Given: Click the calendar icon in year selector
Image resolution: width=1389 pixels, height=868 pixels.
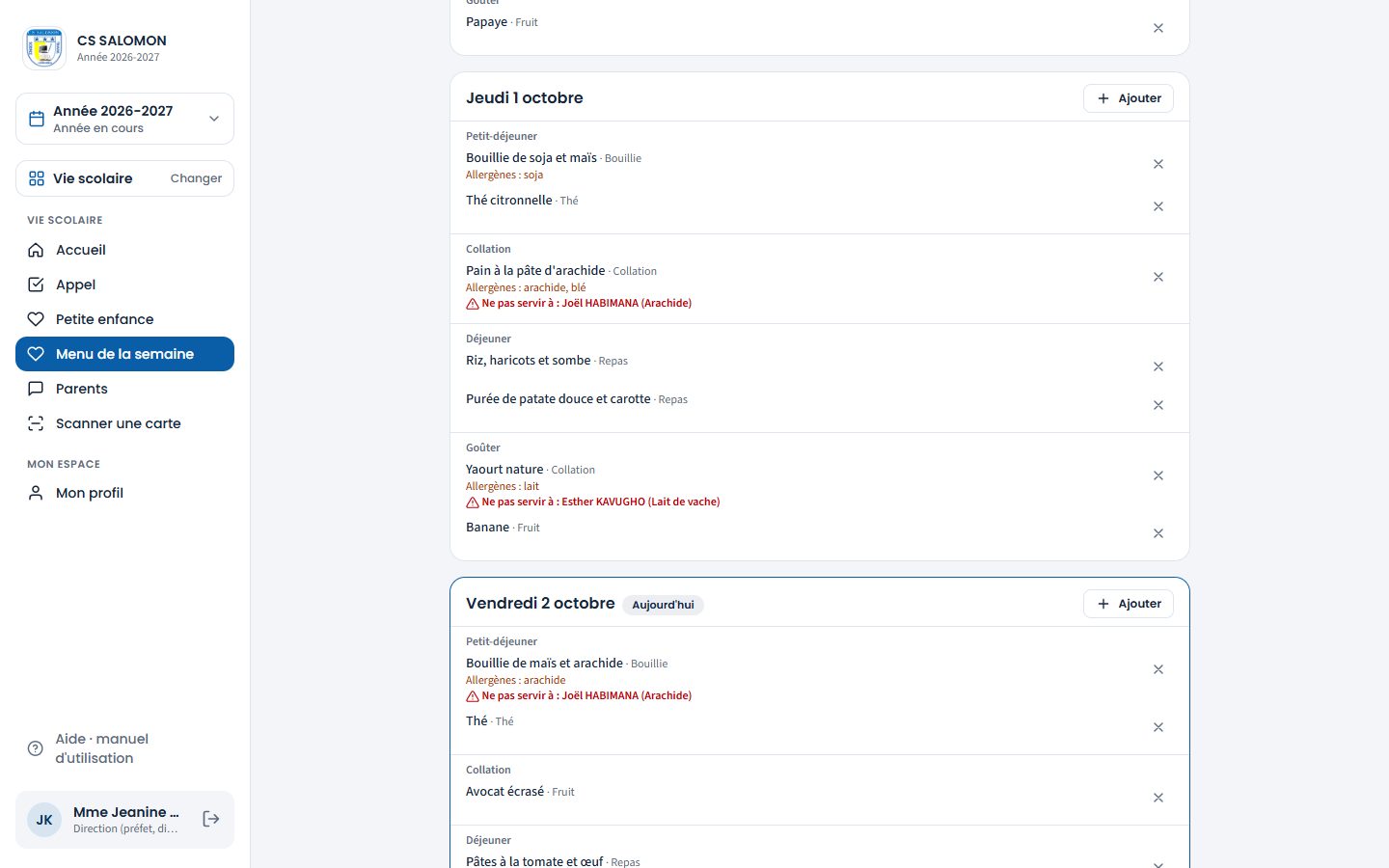Looking at the screenshot, I should [x=37, y=119].
